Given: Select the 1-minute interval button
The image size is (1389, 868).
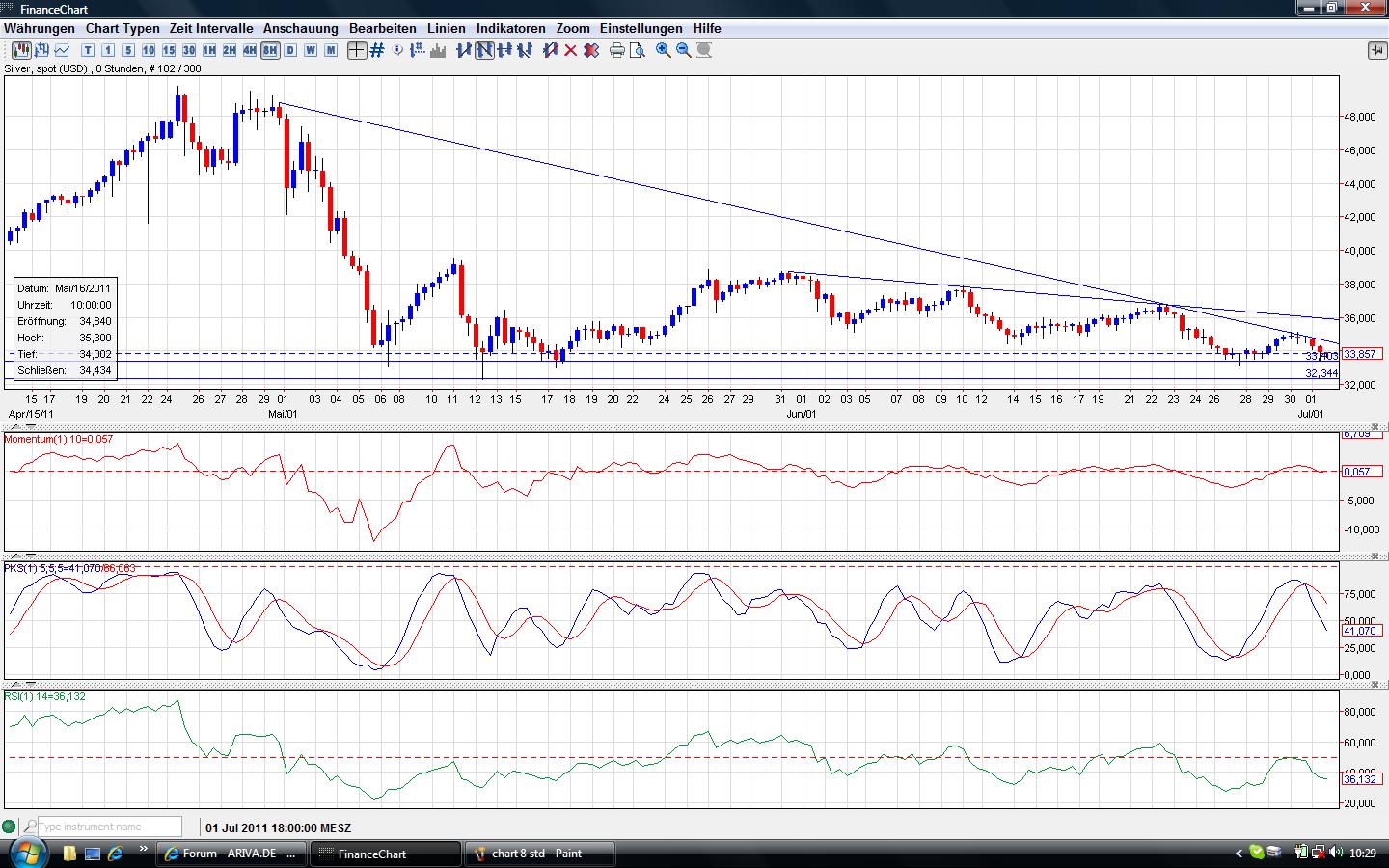Looking at the screenshot, I should pos(108,50).
